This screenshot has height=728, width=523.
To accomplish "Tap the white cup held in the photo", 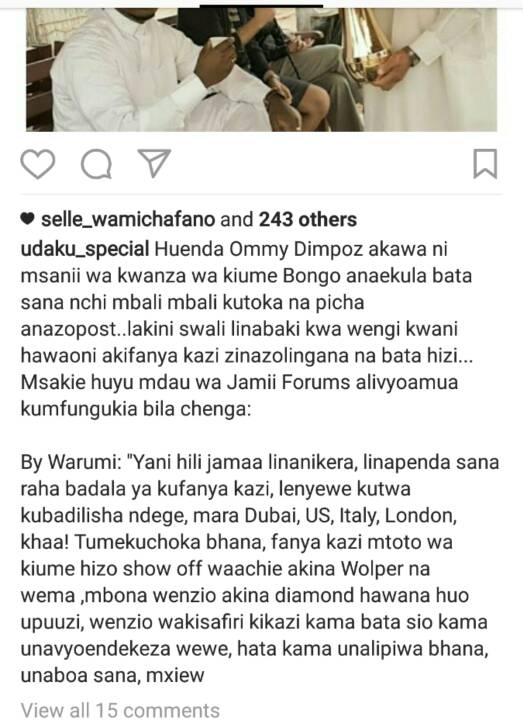I will pos(218,43).
